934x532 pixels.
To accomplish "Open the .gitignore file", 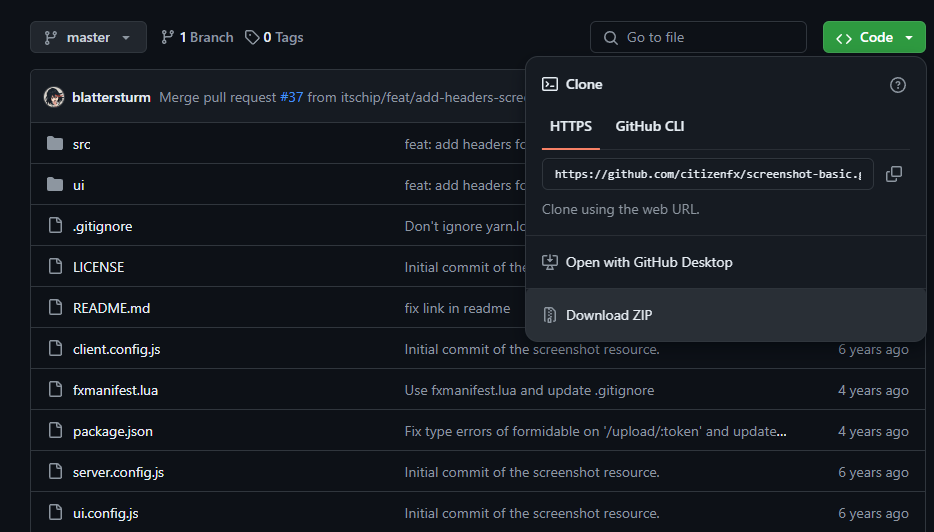I will tap(102, 226).
